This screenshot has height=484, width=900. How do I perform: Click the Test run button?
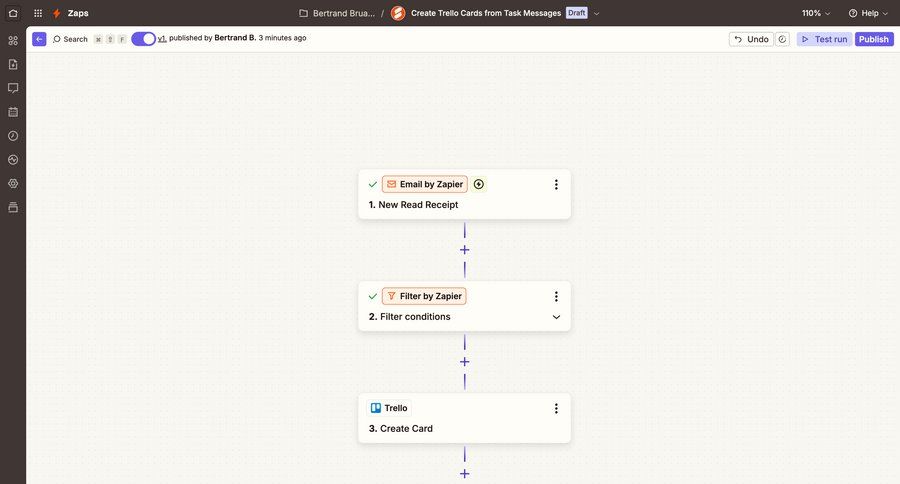click(x=824, y=39)
